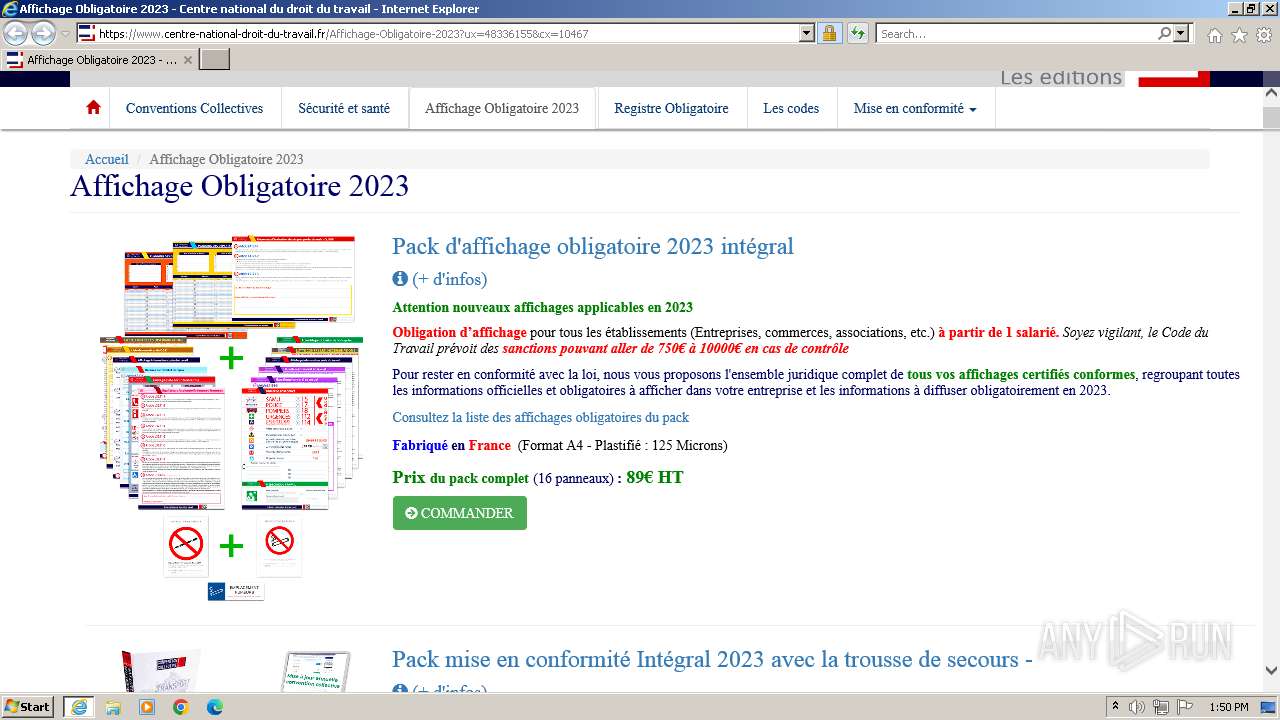
Task: Open the address bar autocomplete dropdown
Action: coord(807,33)
